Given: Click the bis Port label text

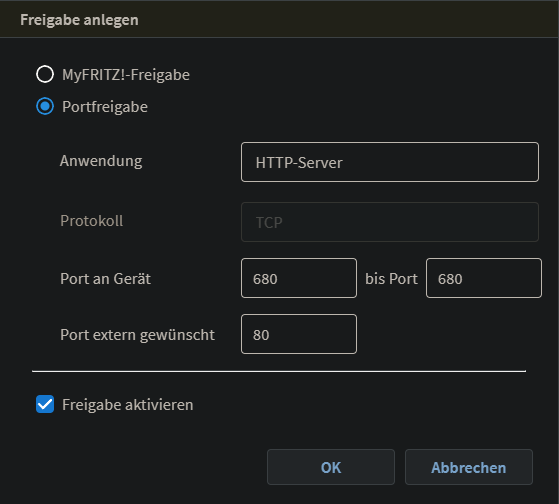Looking at the screenshot, I should (391, 279).
